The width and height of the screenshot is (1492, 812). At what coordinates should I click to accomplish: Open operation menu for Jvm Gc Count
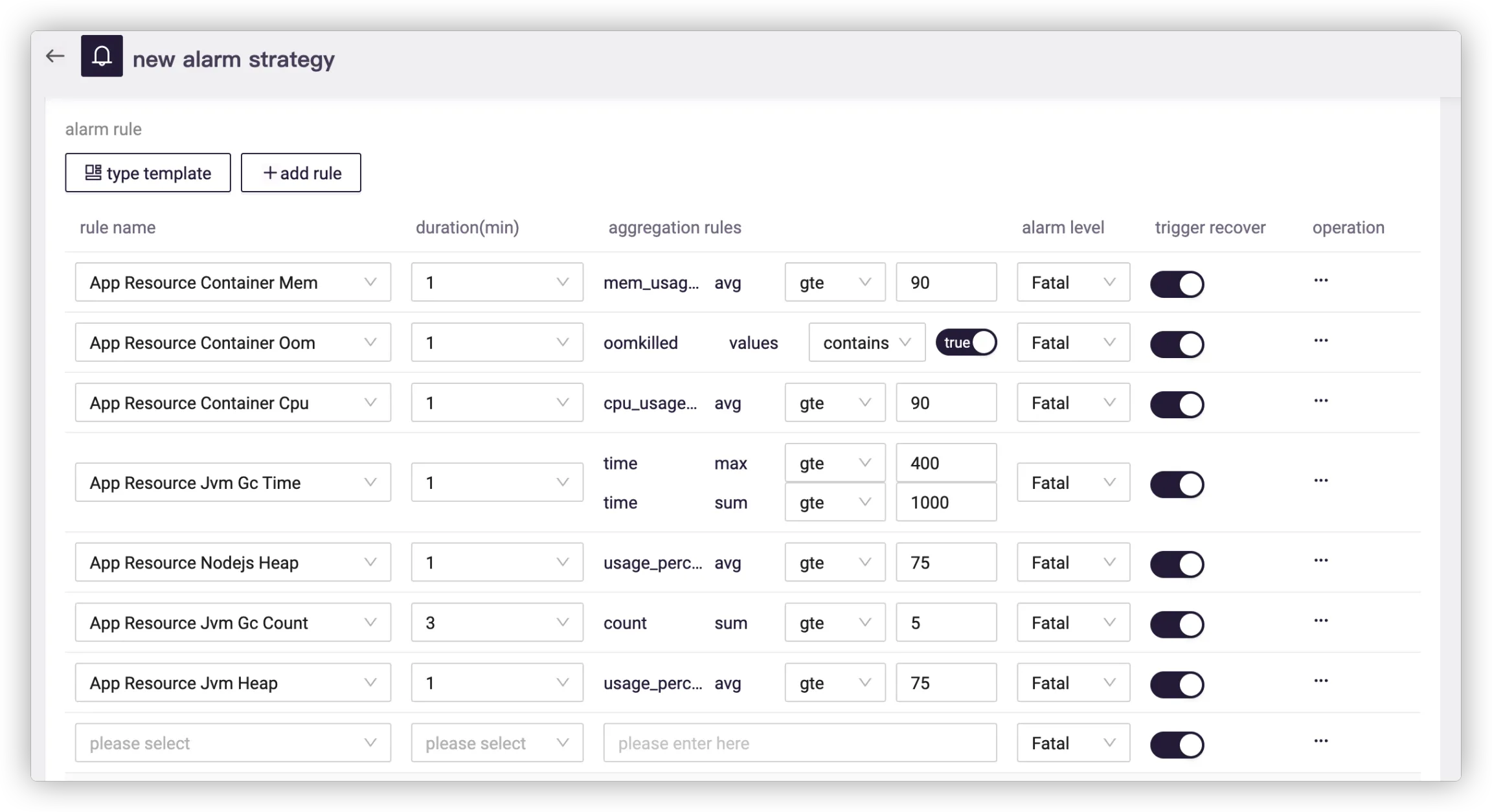tap(1320, 621)
